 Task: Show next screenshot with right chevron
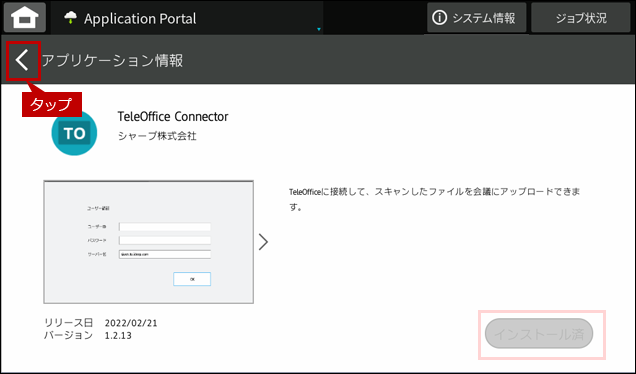tap(264, 242)
